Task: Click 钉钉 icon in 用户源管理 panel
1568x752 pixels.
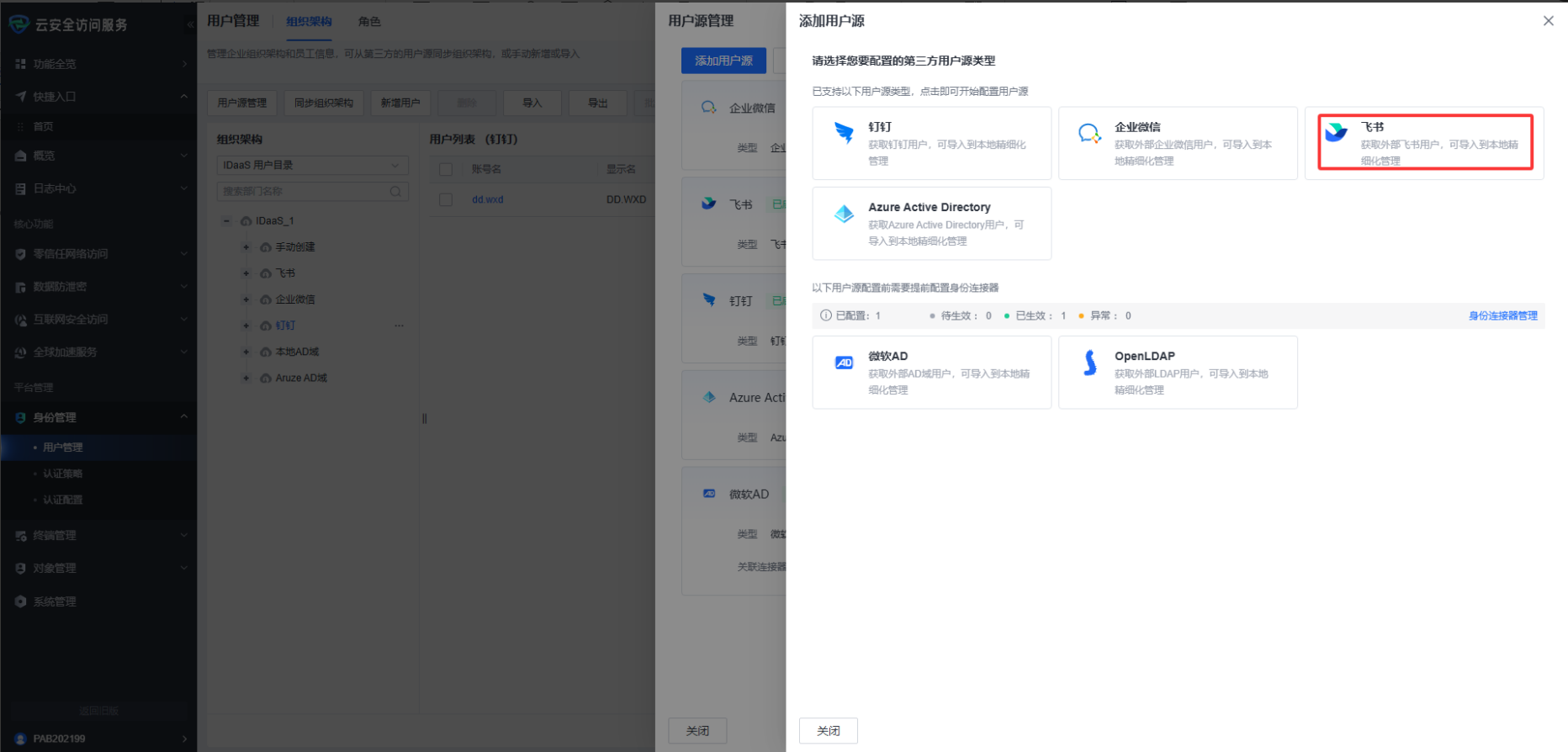Action: tap(709, 300)
